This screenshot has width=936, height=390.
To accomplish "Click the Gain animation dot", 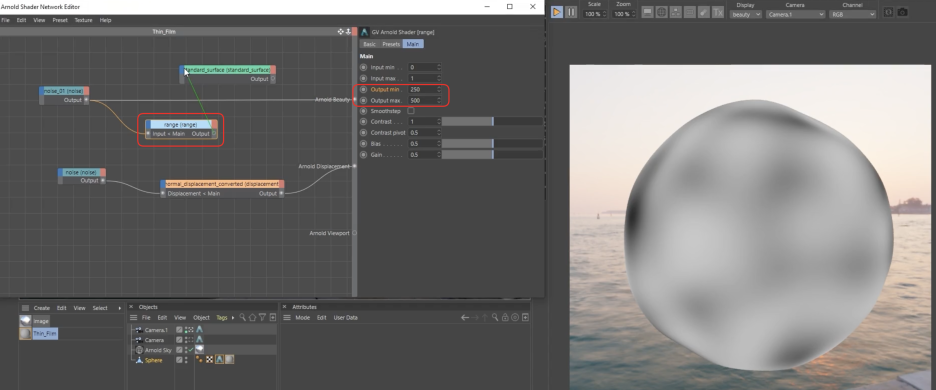I will [364, 155].
